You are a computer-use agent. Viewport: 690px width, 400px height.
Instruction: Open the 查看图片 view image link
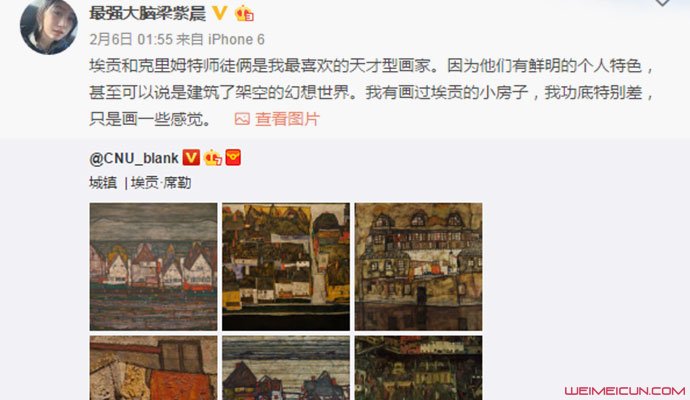(x=287, y=119)
